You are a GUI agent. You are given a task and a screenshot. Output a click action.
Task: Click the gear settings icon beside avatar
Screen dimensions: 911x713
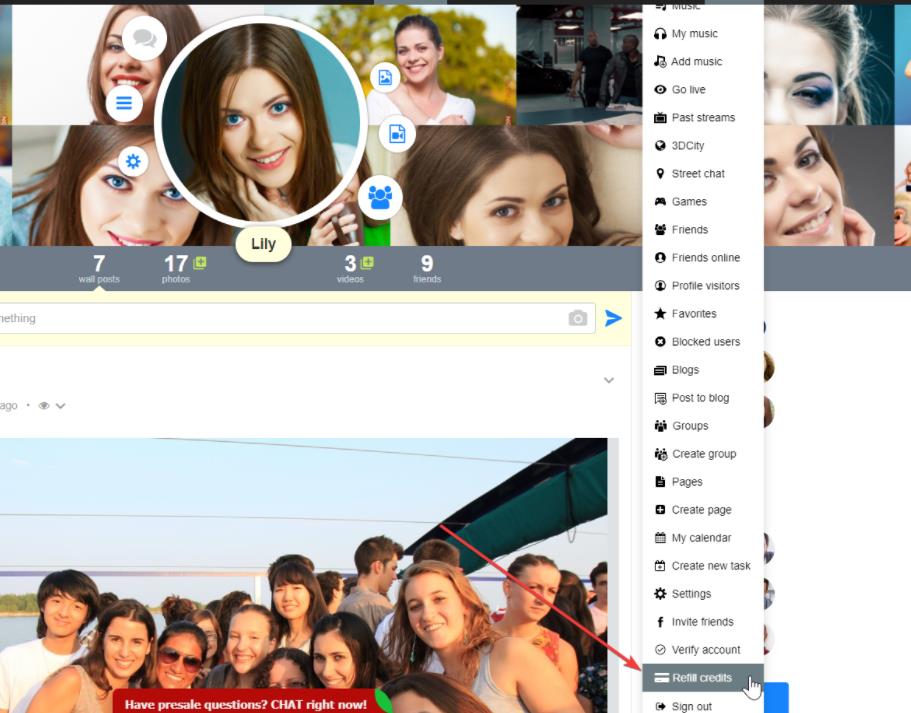click(x=133, y=161)
